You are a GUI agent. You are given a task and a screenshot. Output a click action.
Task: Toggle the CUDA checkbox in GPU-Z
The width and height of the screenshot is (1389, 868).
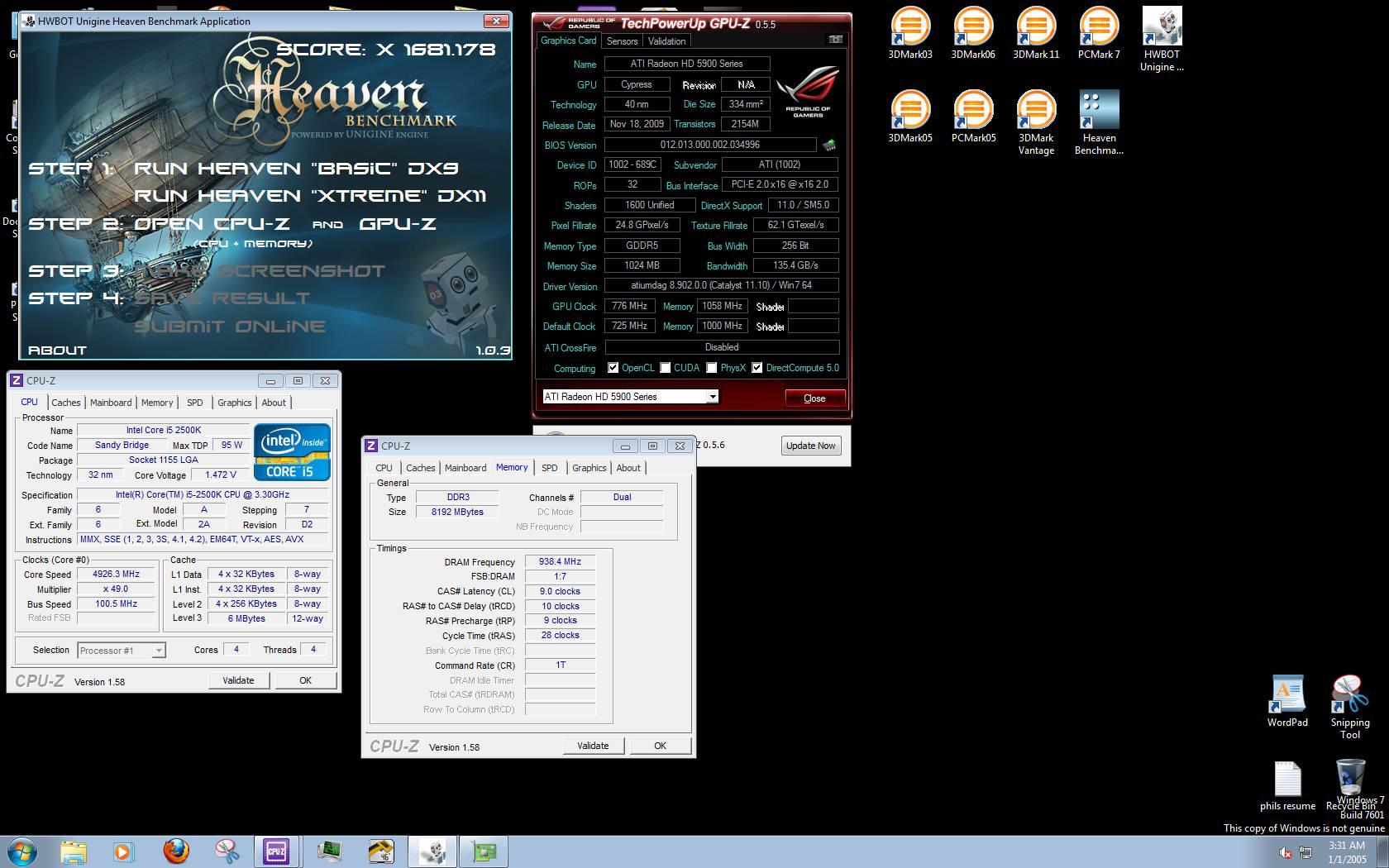click(665, 368)
